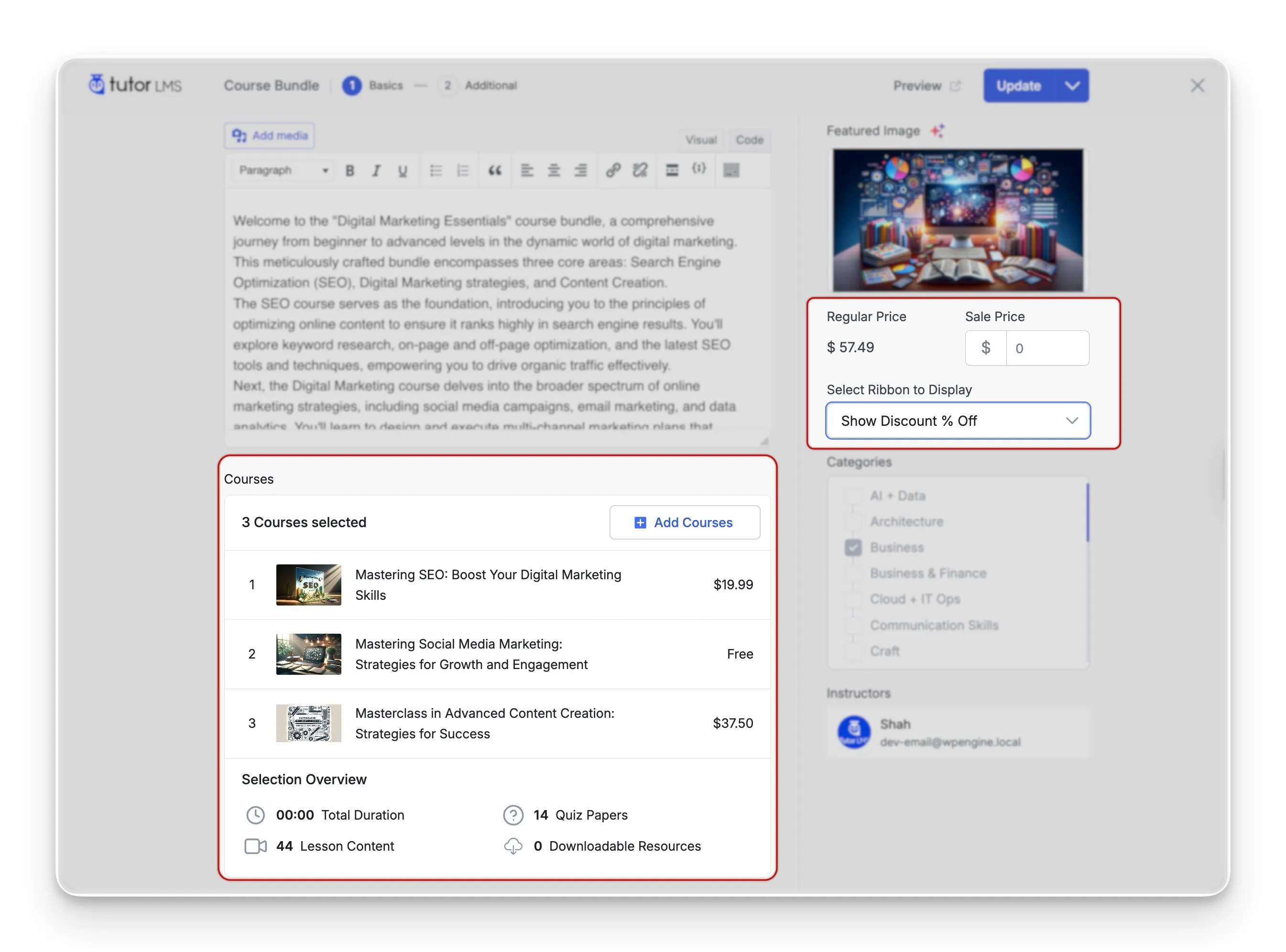Switch to the Code editor tab
This screenshot has width=1286, height=952.
pos(749,140)
